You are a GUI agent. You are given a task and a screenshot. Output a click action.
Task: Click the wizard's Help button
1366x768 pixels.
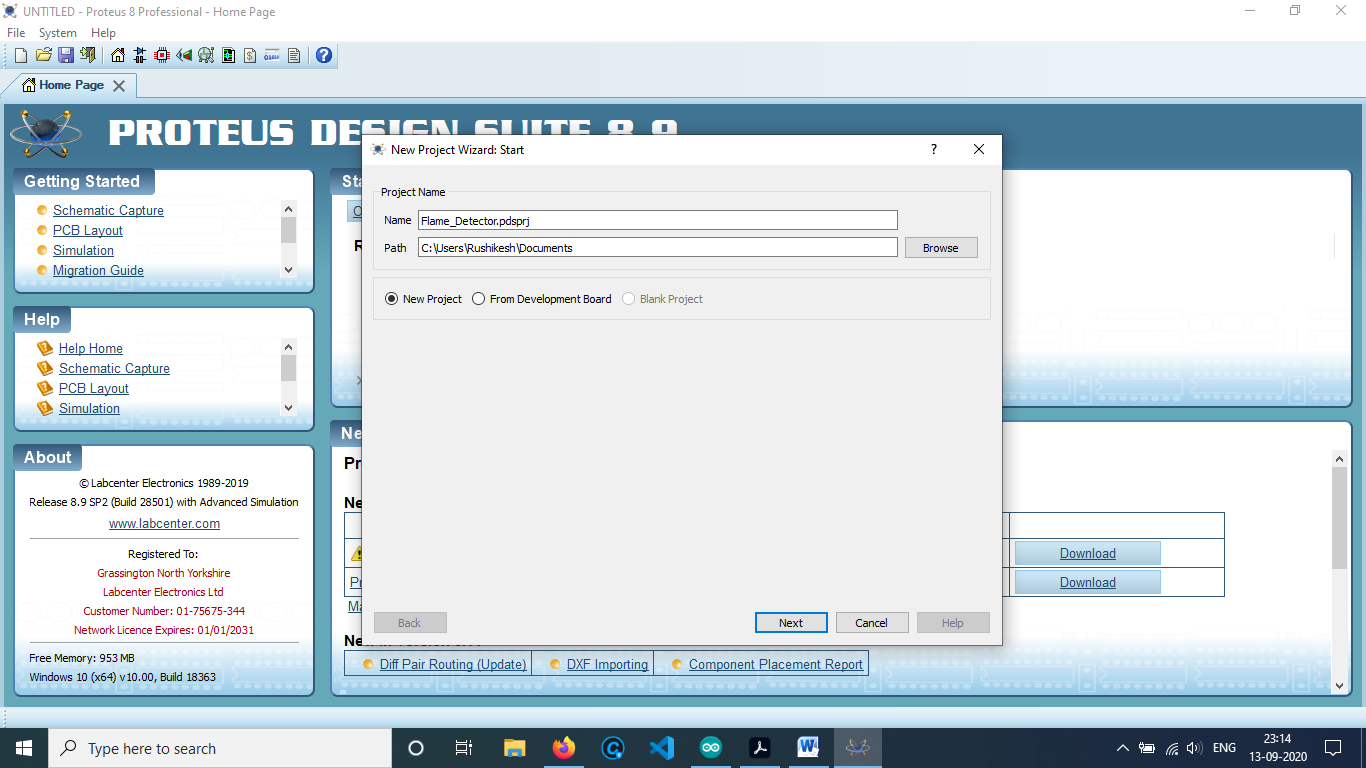[953, 623]
